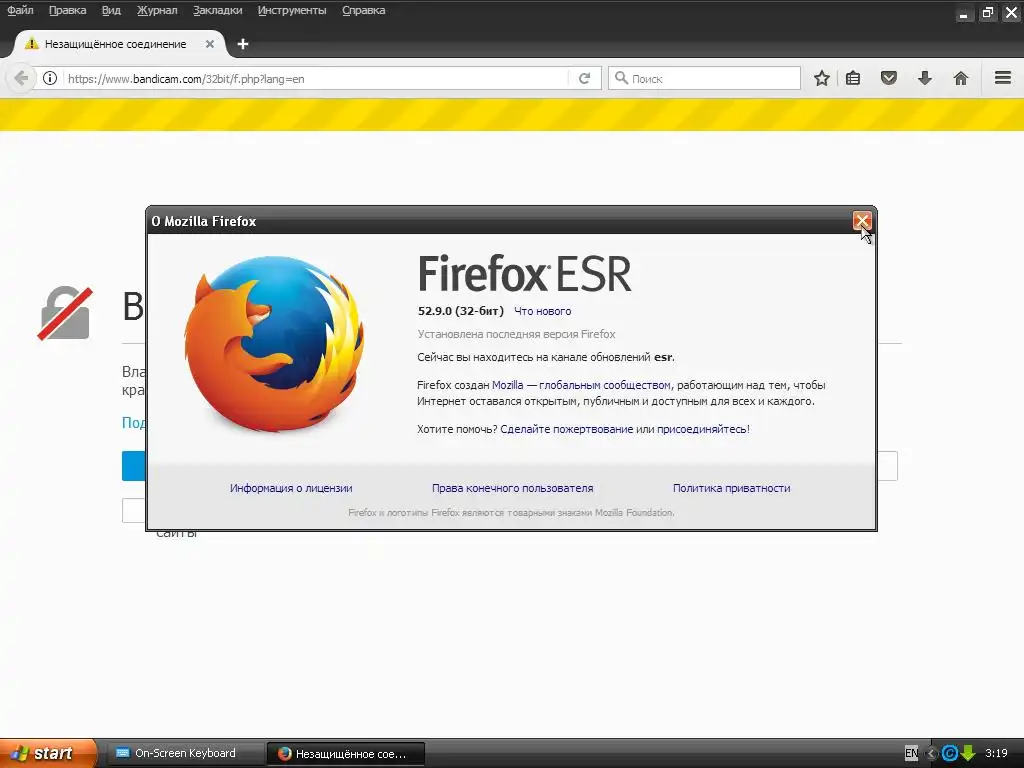Click the version text 52.9.0 (32-бит)
The width and height of the screenshot is (1024, 768).
(461, 311)
